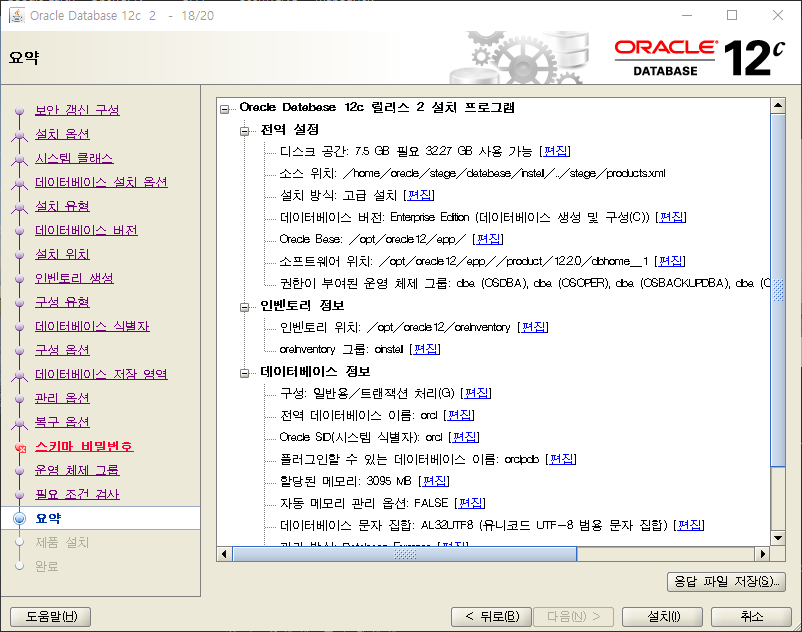Open the 관리 옵션 step

[x=62, y=398]
